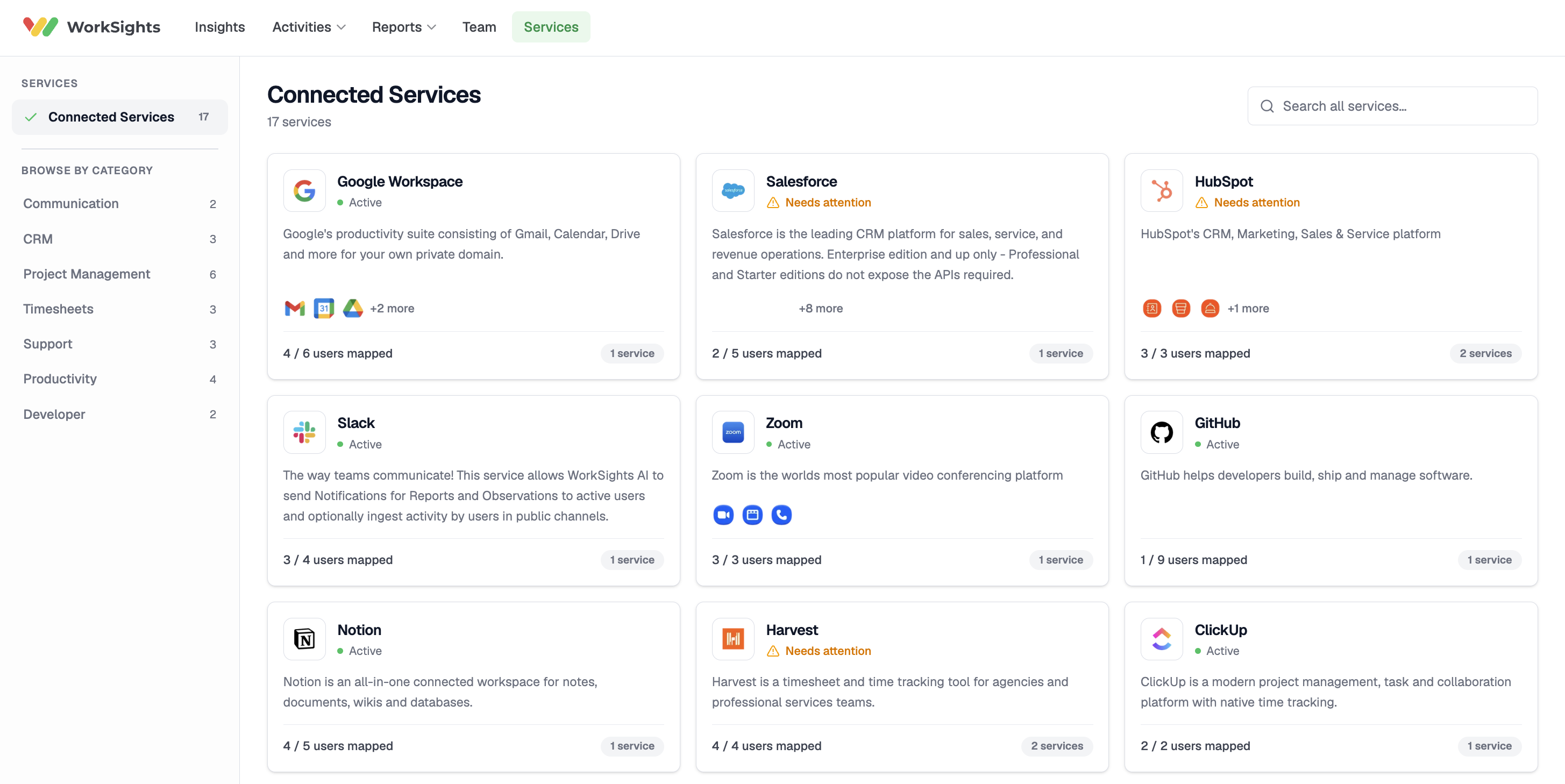This screenshot has width=1565, height=784.
Task: Expand the Reports dropdown menu
Action: 404,27
